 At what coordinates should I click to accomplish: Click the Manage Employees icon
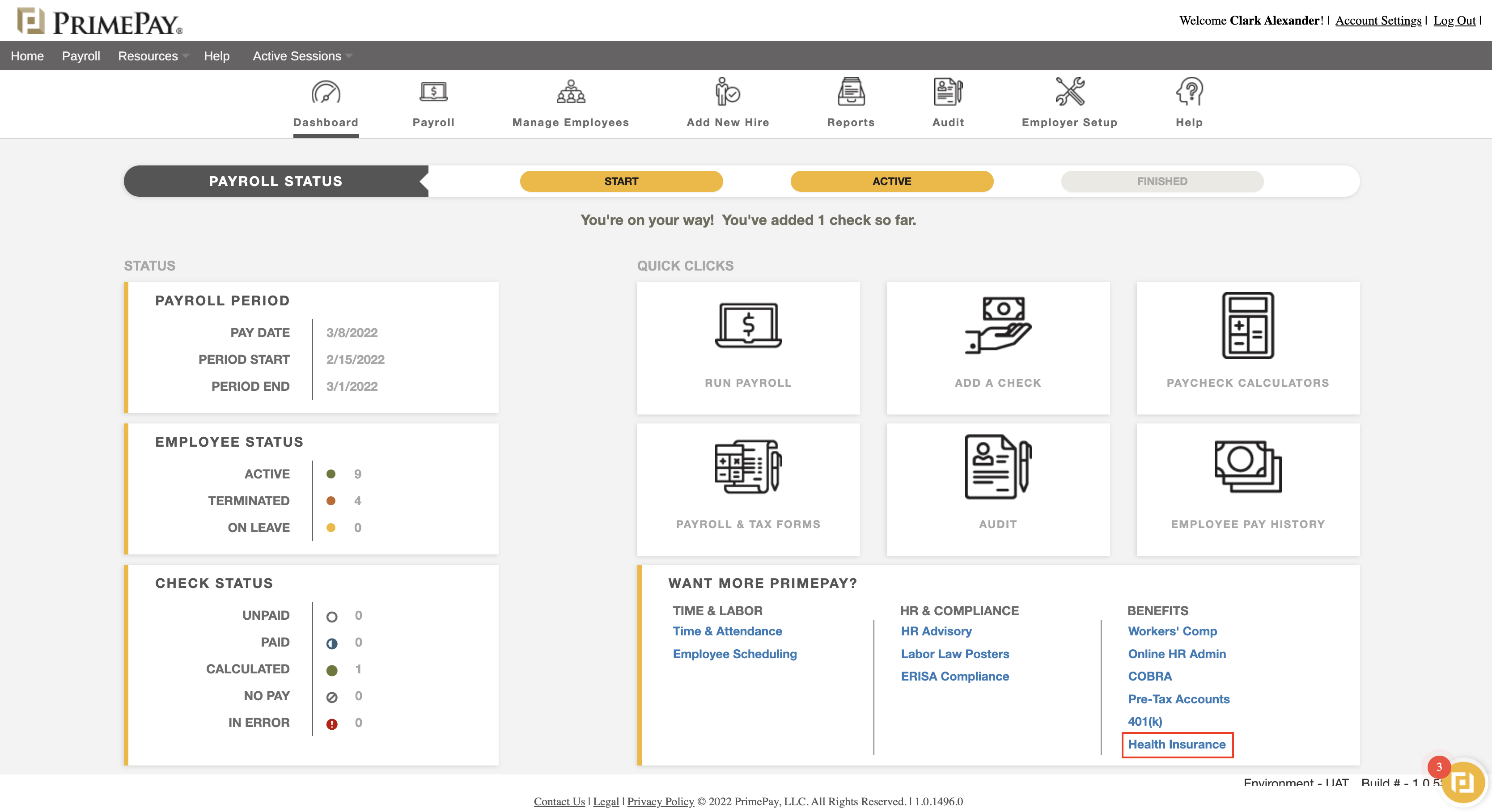coord(570,93)
